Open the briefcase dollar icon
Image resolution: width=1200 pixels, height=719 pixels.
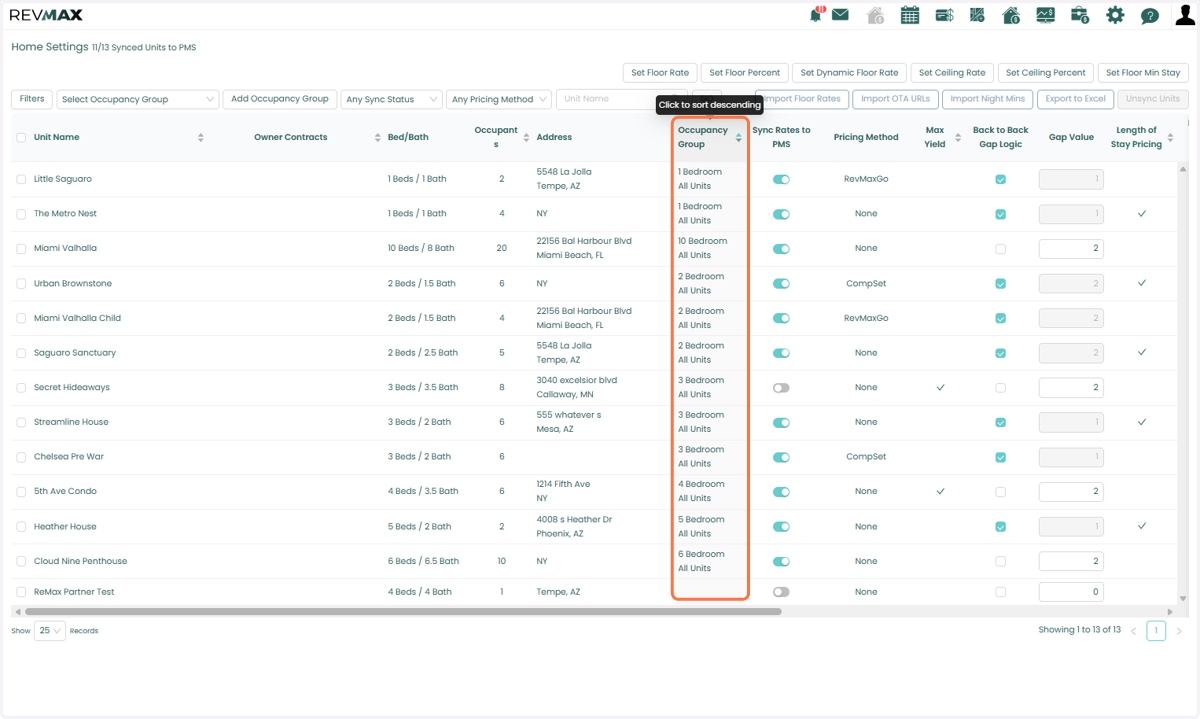pos(1080,15)
